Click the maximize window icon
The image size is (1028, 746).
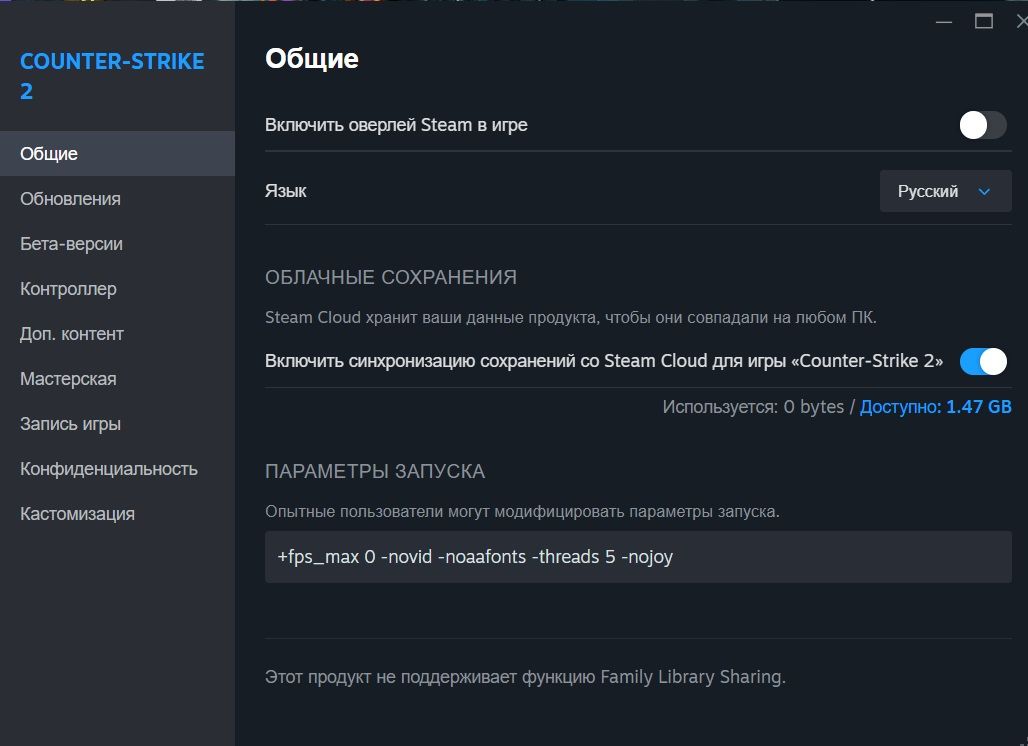click(984, 20)
